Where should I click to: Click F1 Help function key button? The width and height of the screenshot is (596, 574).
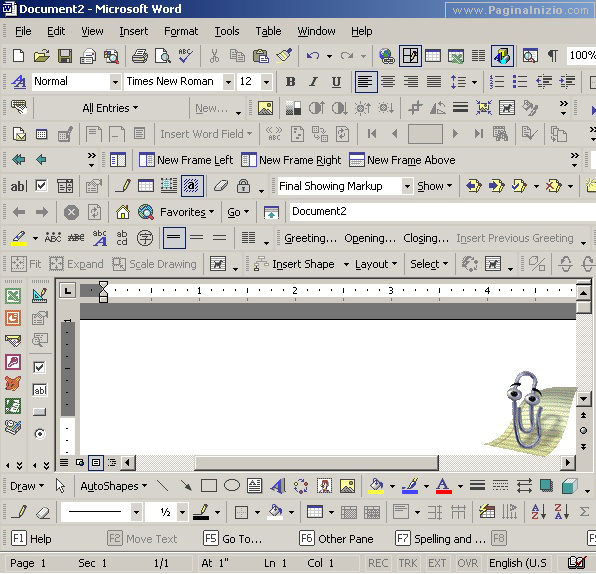coord(31,539)
